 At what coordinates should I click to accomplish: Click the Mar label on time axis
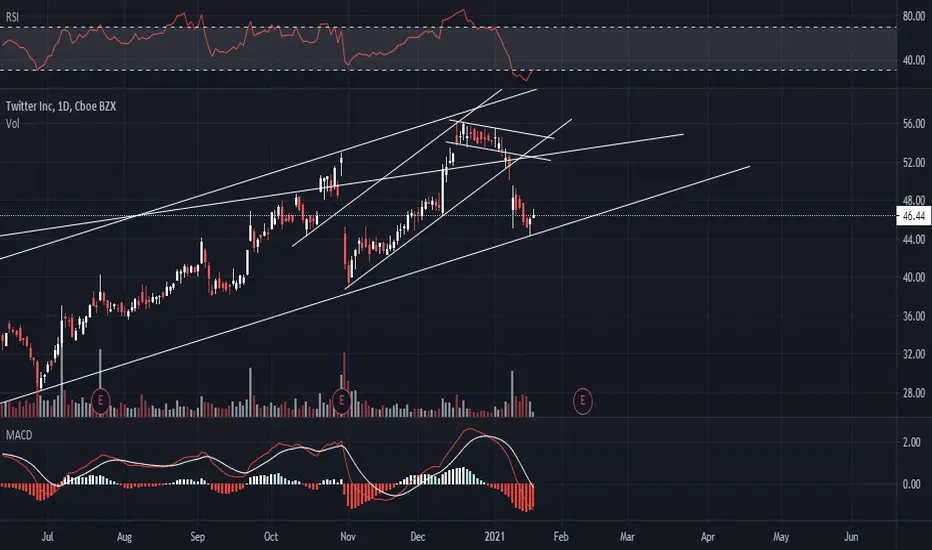(x=627, y=537)
